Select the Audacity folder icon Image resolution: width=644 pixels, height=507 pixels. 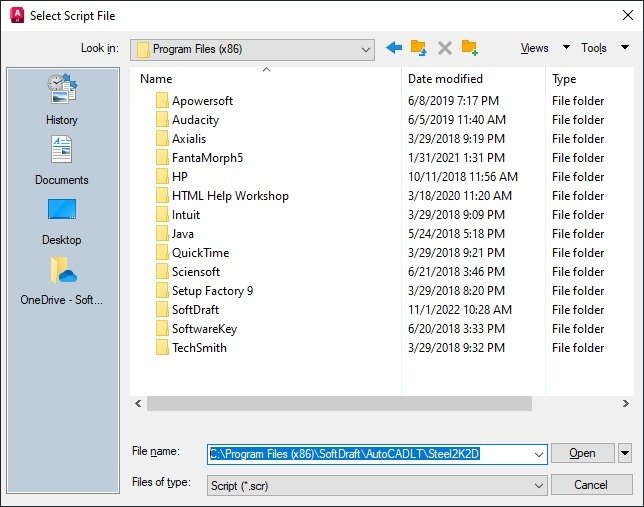[x=162, y=120]
